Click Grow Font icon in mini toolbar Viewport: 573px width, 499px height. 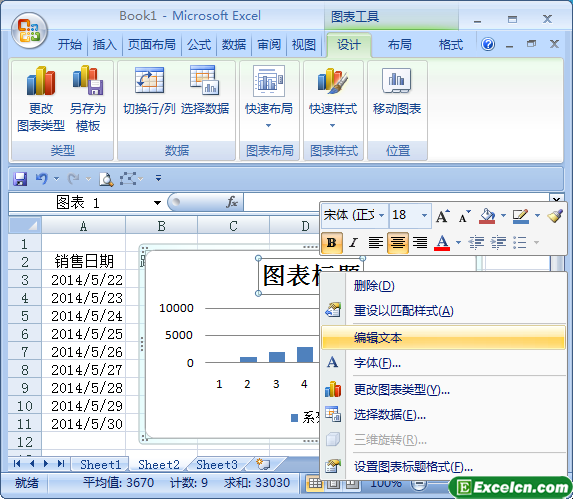(x=443, y=216)
